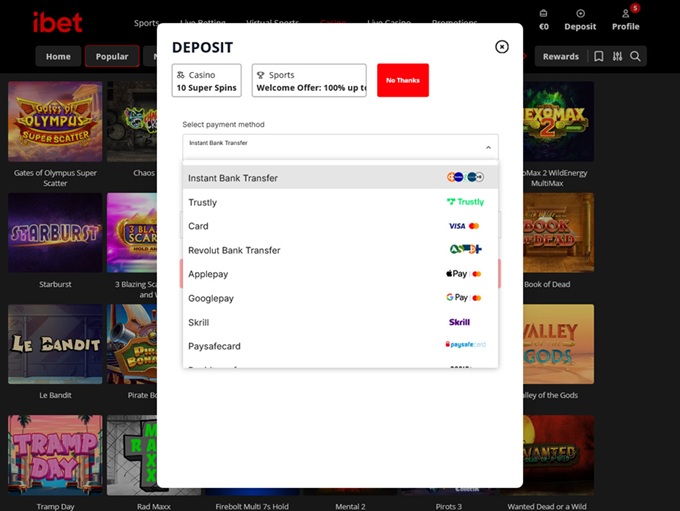Image resolution: width=680 pixels, height=511 pixels.
Task: Click the bookmark favorites icon
Action: tap(599, 56)
